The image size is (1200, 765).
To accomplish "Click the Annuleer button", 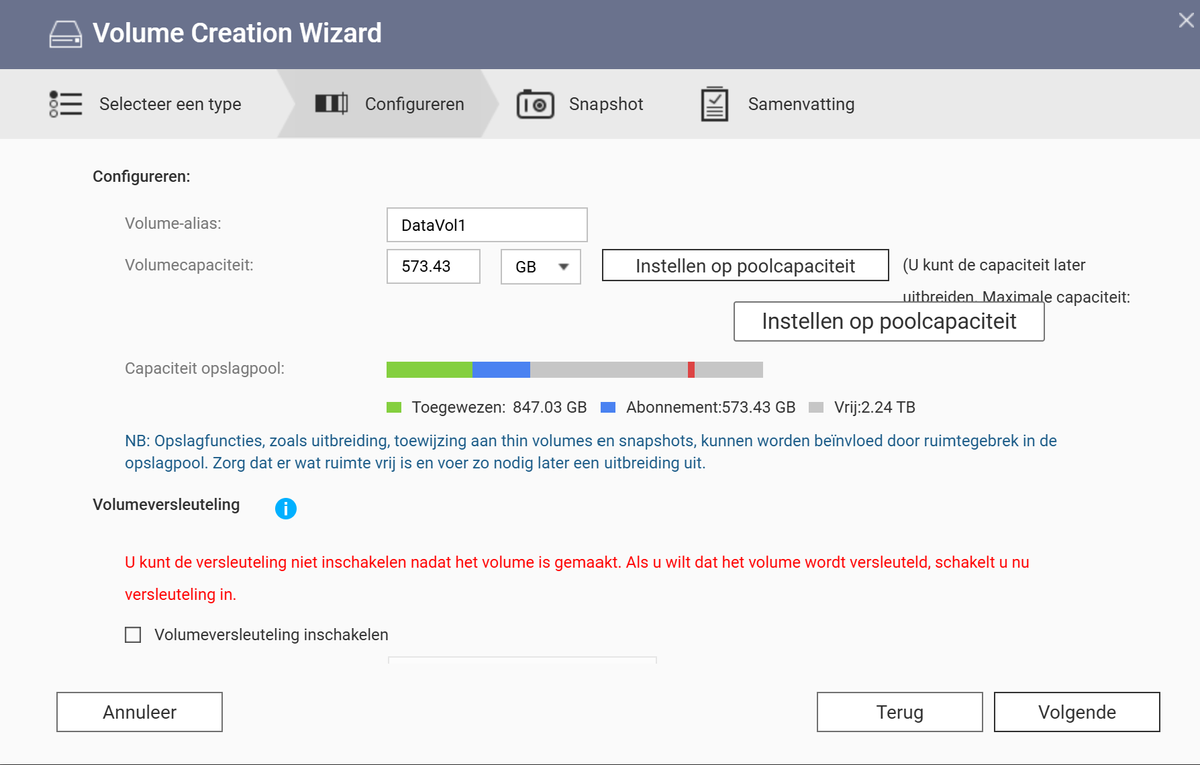I will pos(139,712).
